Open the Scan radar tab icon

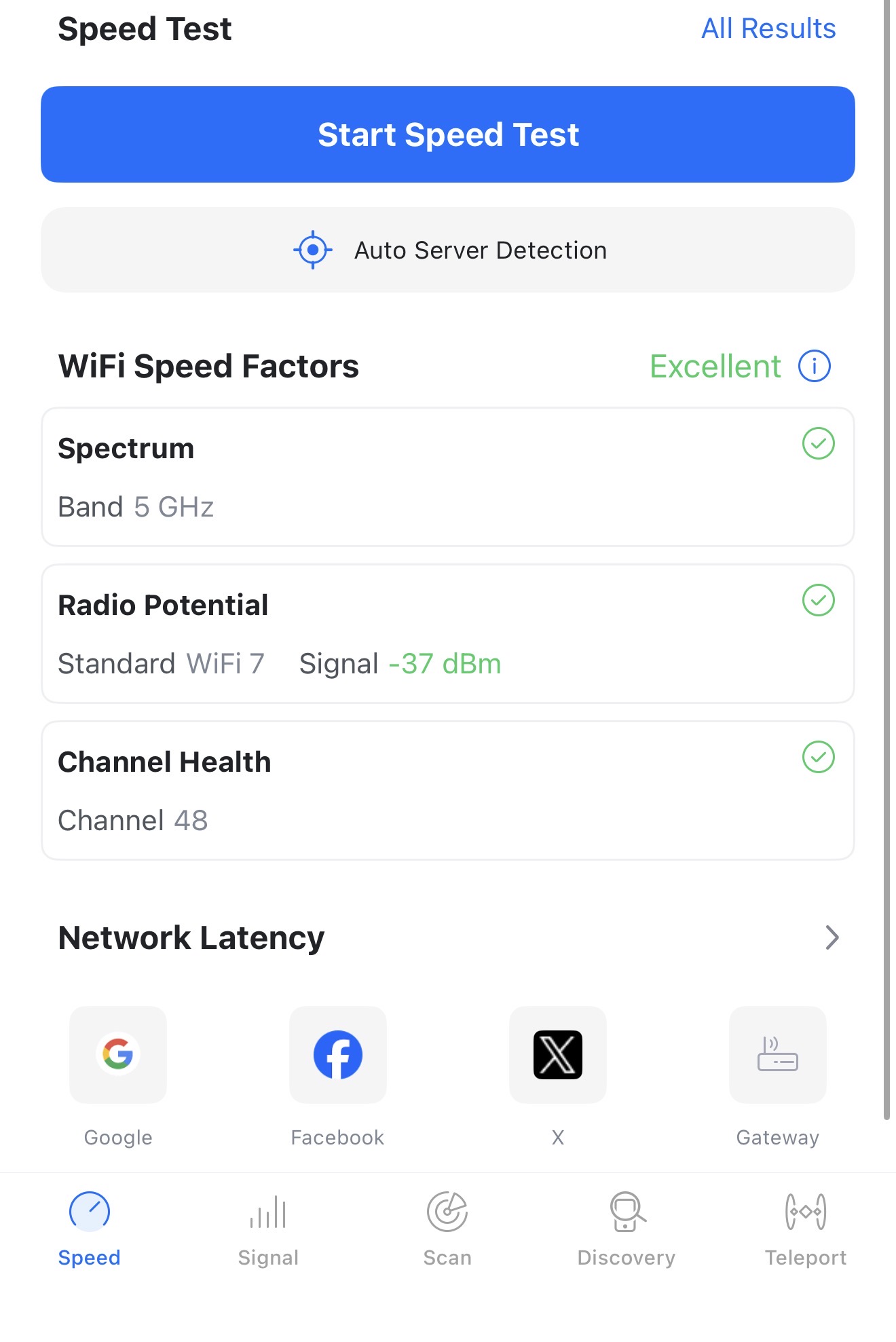pyautogui.click(x=447, y=1212)
